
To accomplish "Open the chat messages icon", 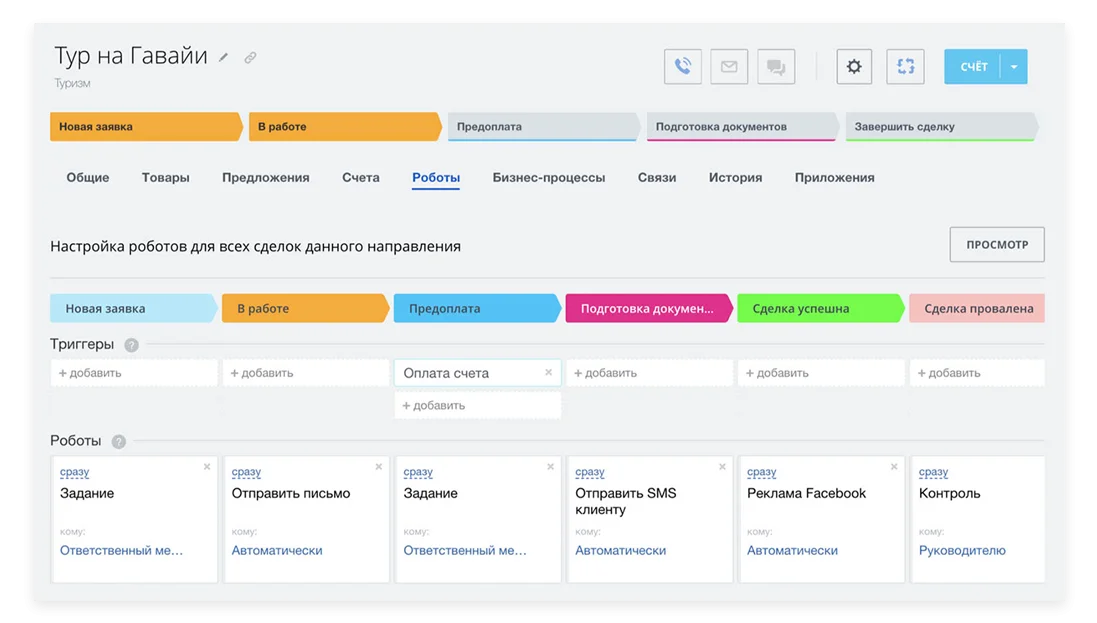I will point(776,66).
